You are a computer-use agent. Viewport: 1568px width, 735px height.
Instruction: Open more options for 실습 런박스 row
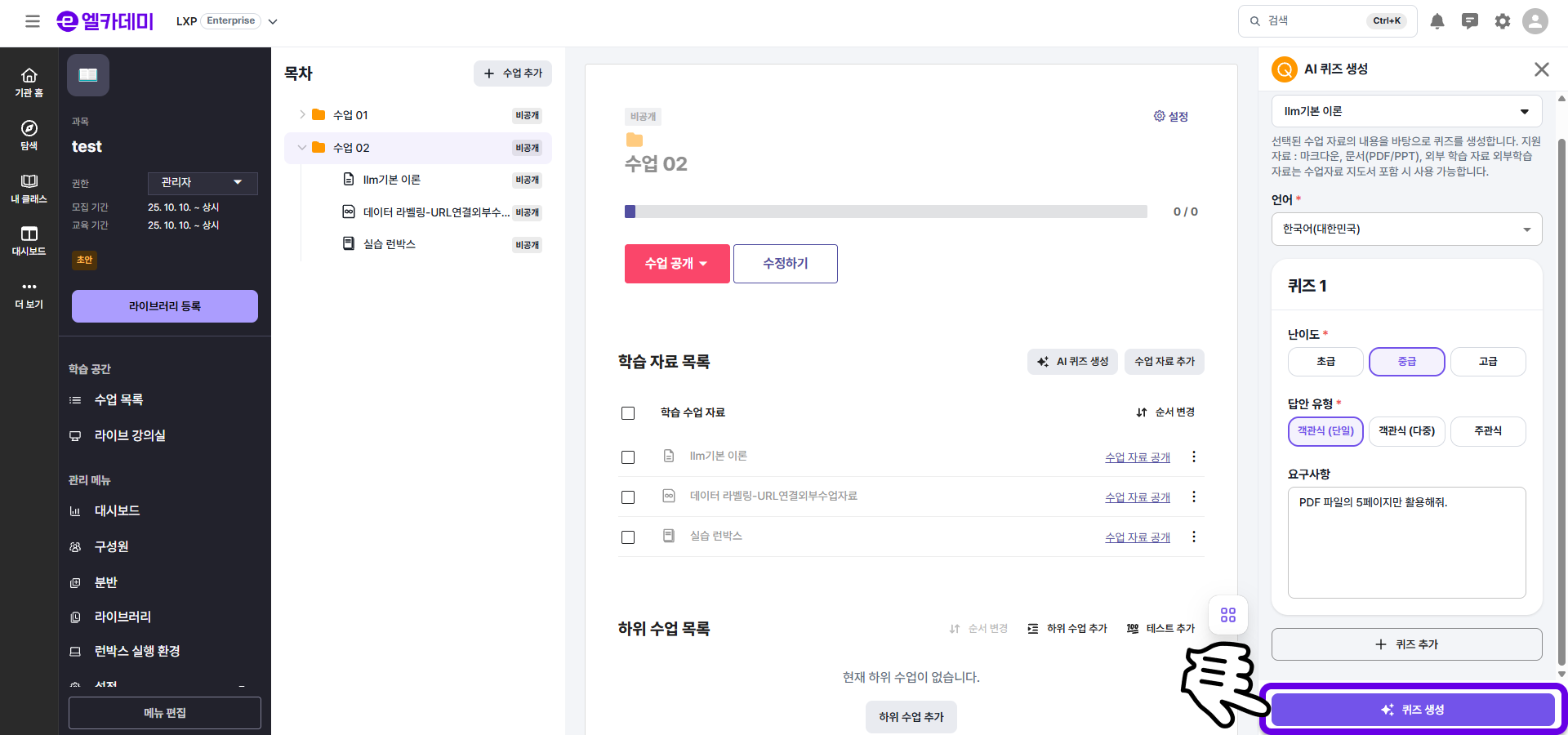[x=1194, y=537]
